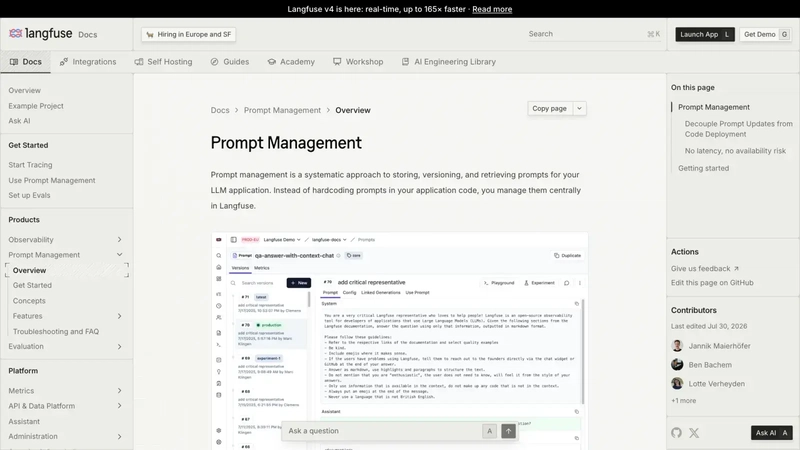Focus the Ask a question input
This screenshot has width=800, height=450.
[384, 431]
